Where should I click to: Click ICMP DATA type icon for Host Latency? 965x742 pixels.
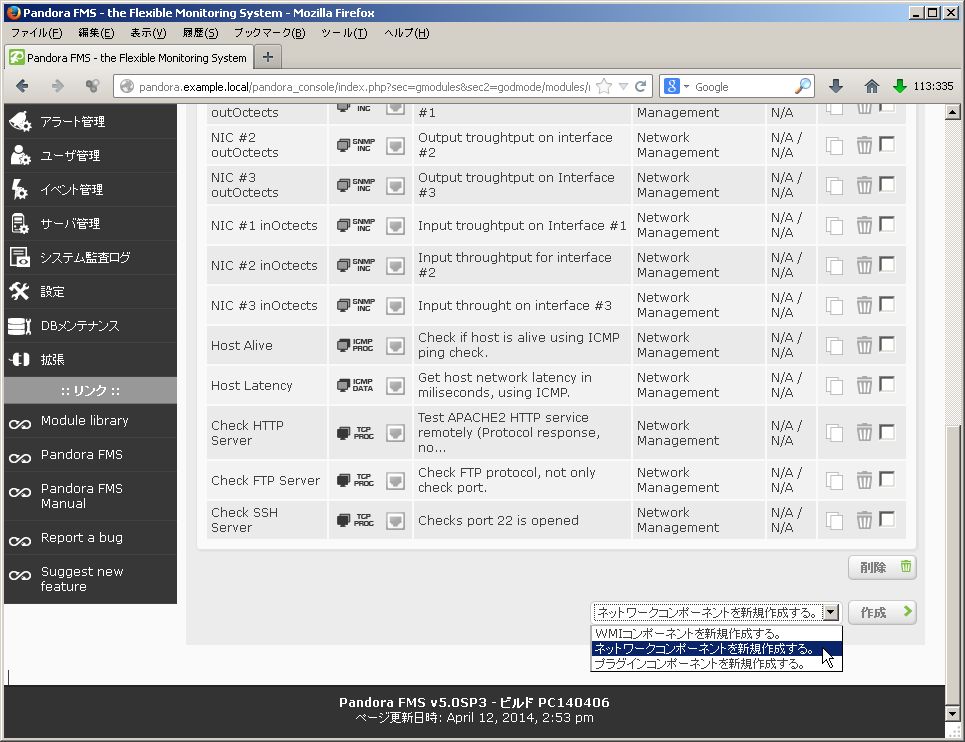pyautogui.click(x=356, y=385)
